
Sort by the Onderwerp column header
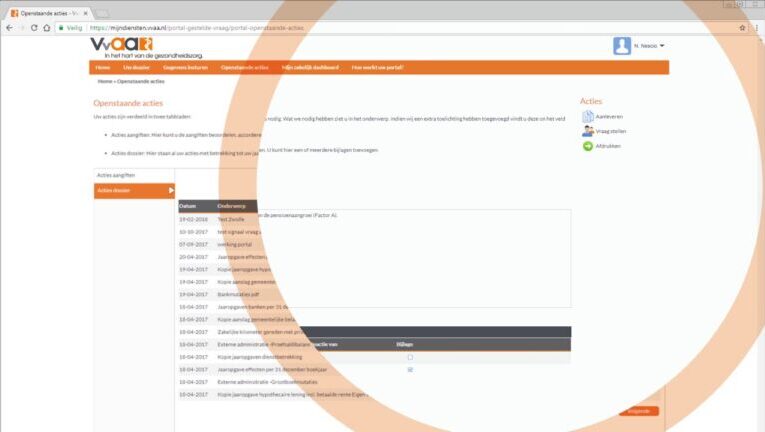(x=232, y=206)
